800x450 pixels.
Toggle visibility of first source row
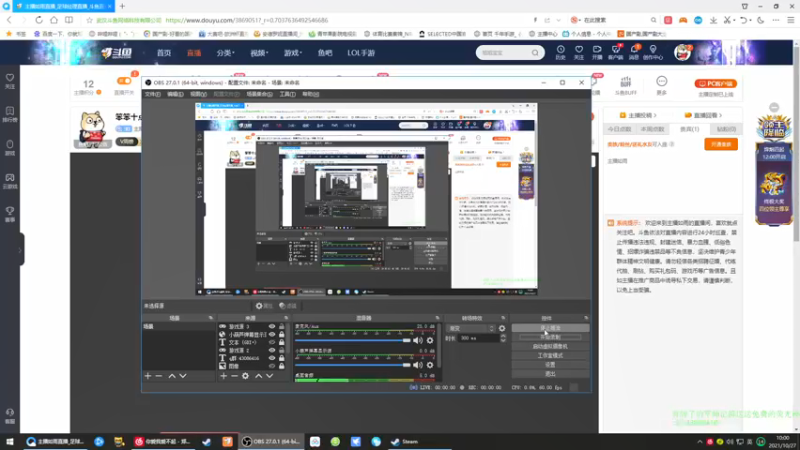272,327
